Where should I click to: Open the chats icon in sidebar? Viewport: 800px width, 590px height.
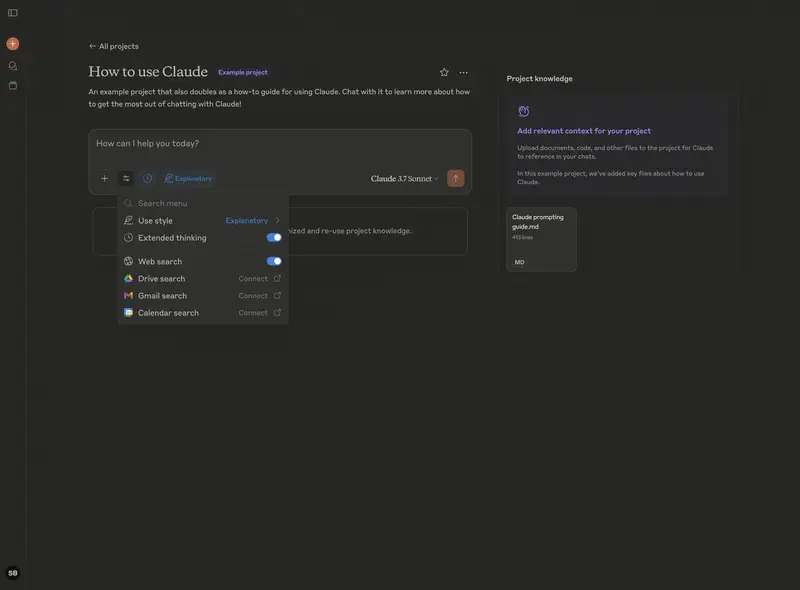click(13, 66)
